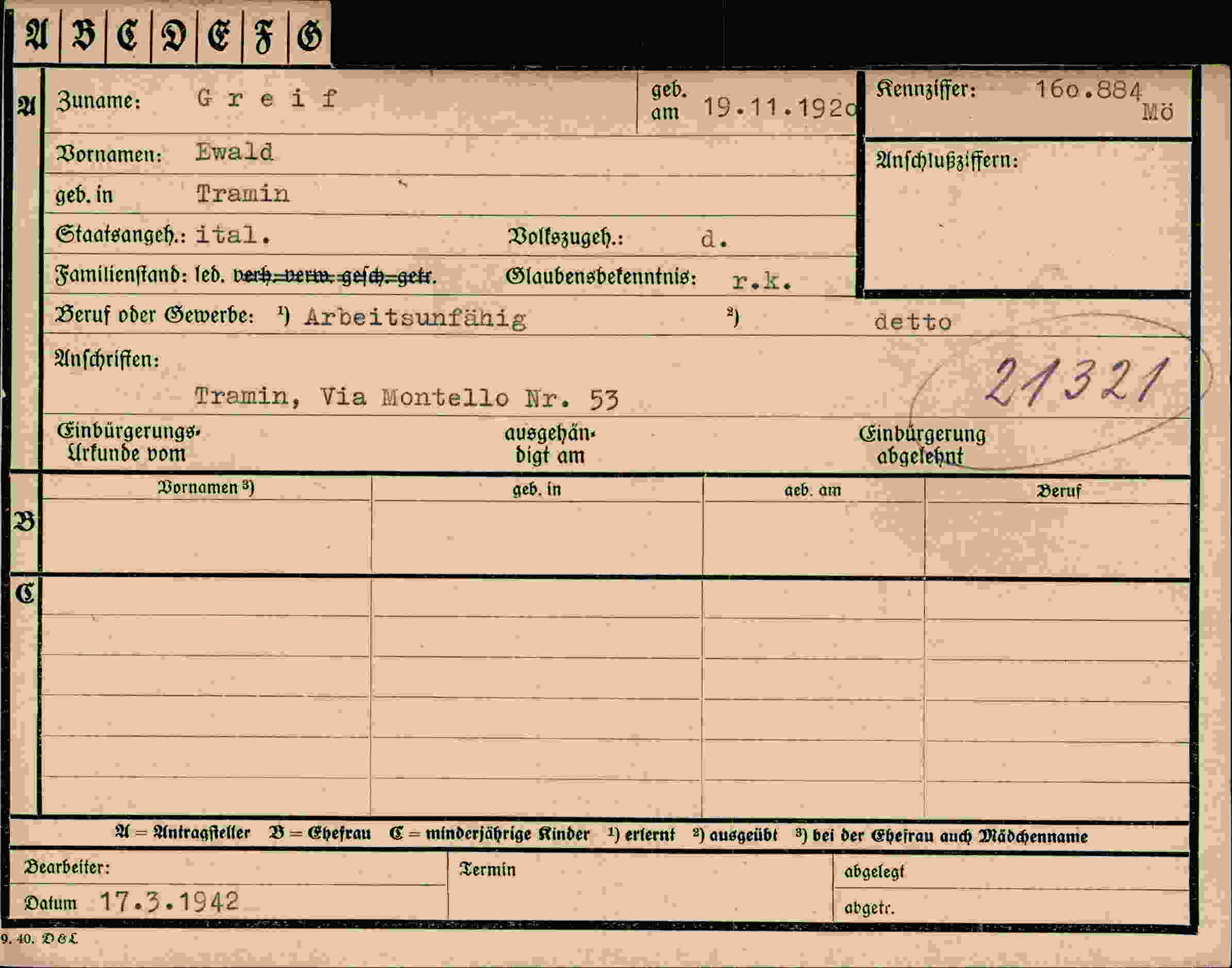Click the legend text 'C = minderjährige Kinder'
This screenshot has width=1232, height=968.
[489, 835]
